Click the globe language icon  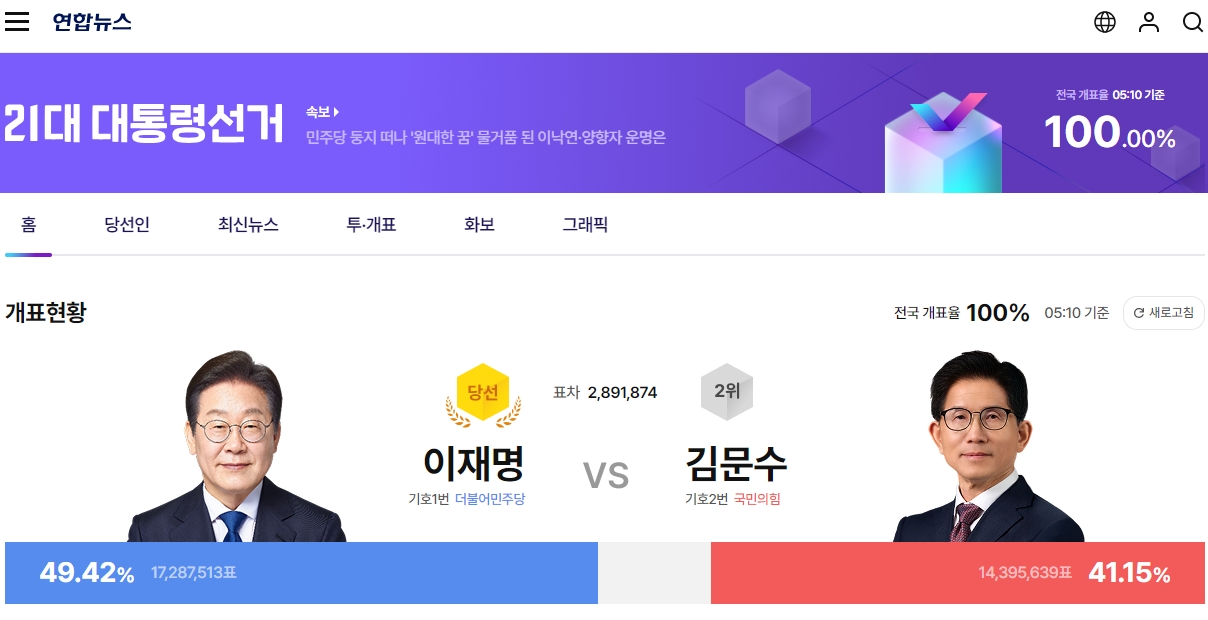[1105, 22]
